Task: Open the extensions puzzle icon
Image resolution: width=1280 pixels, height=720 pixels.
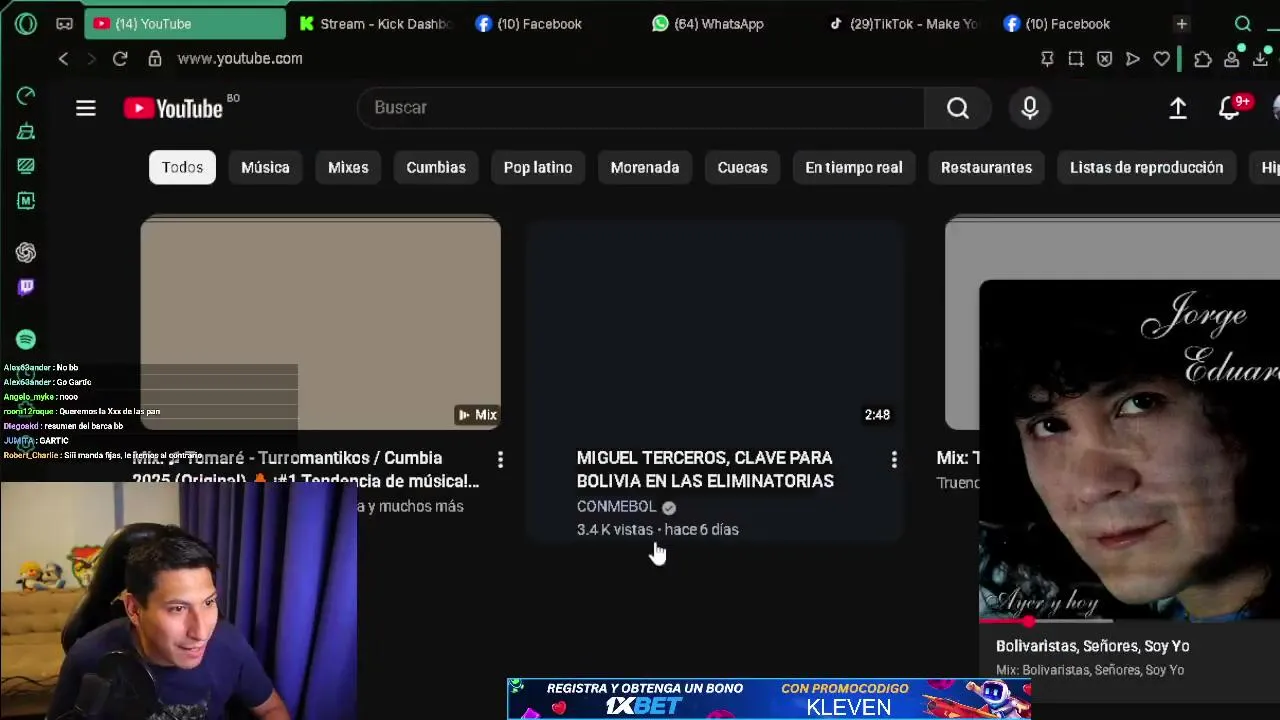Action: (x=1203, y=59)
